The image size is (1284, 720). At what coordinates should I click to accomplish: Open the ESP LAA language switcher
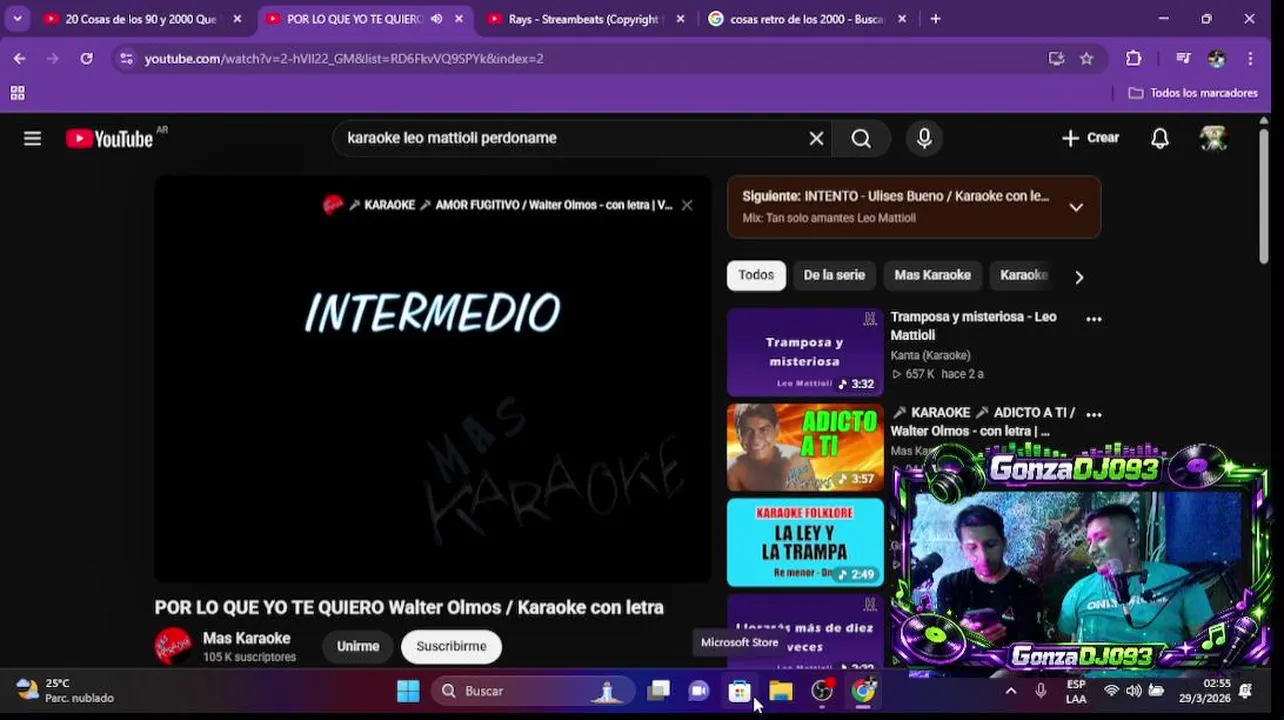tap(1076, 691)
